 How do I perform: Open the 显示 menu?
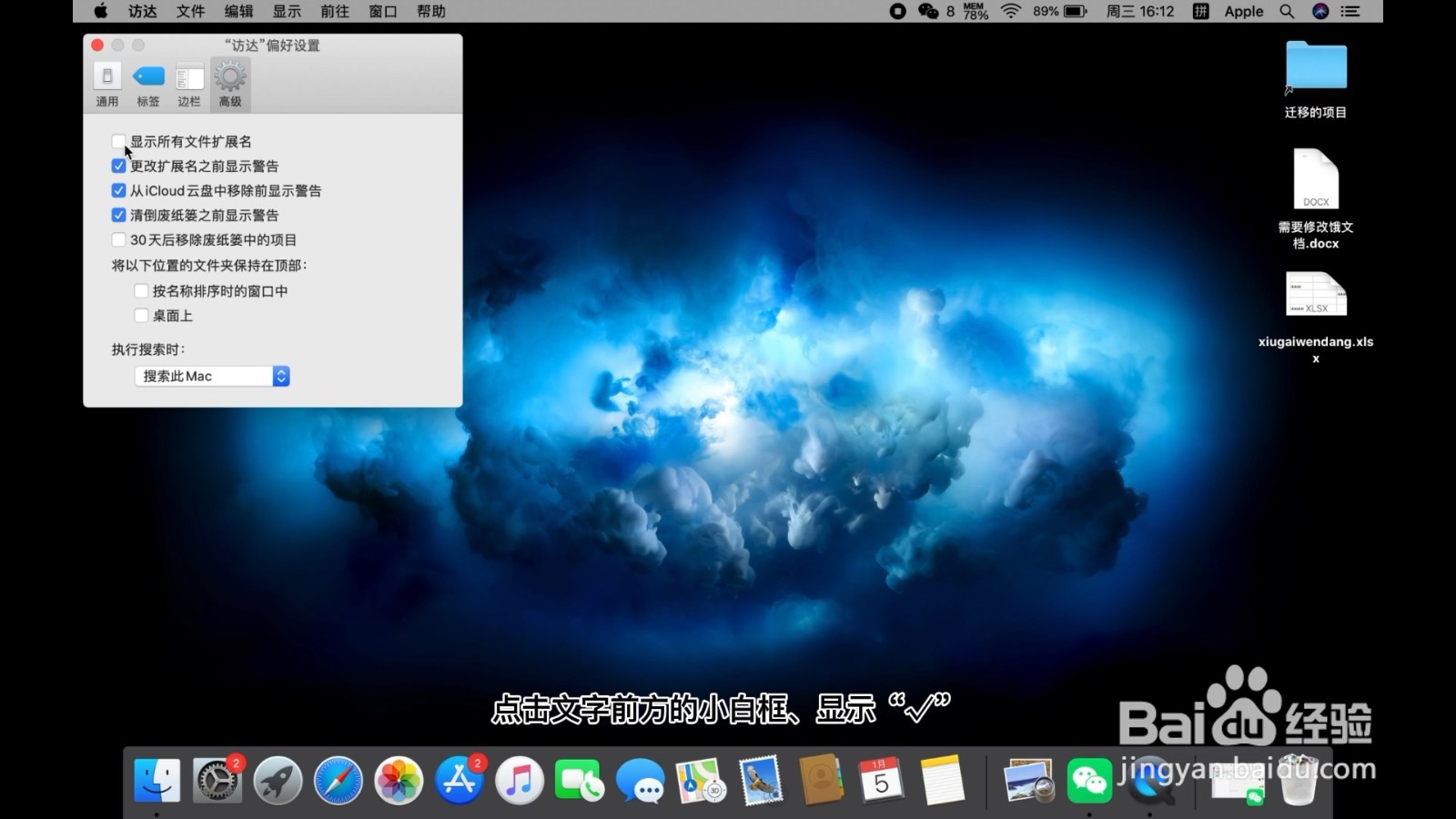coord(287,11)
